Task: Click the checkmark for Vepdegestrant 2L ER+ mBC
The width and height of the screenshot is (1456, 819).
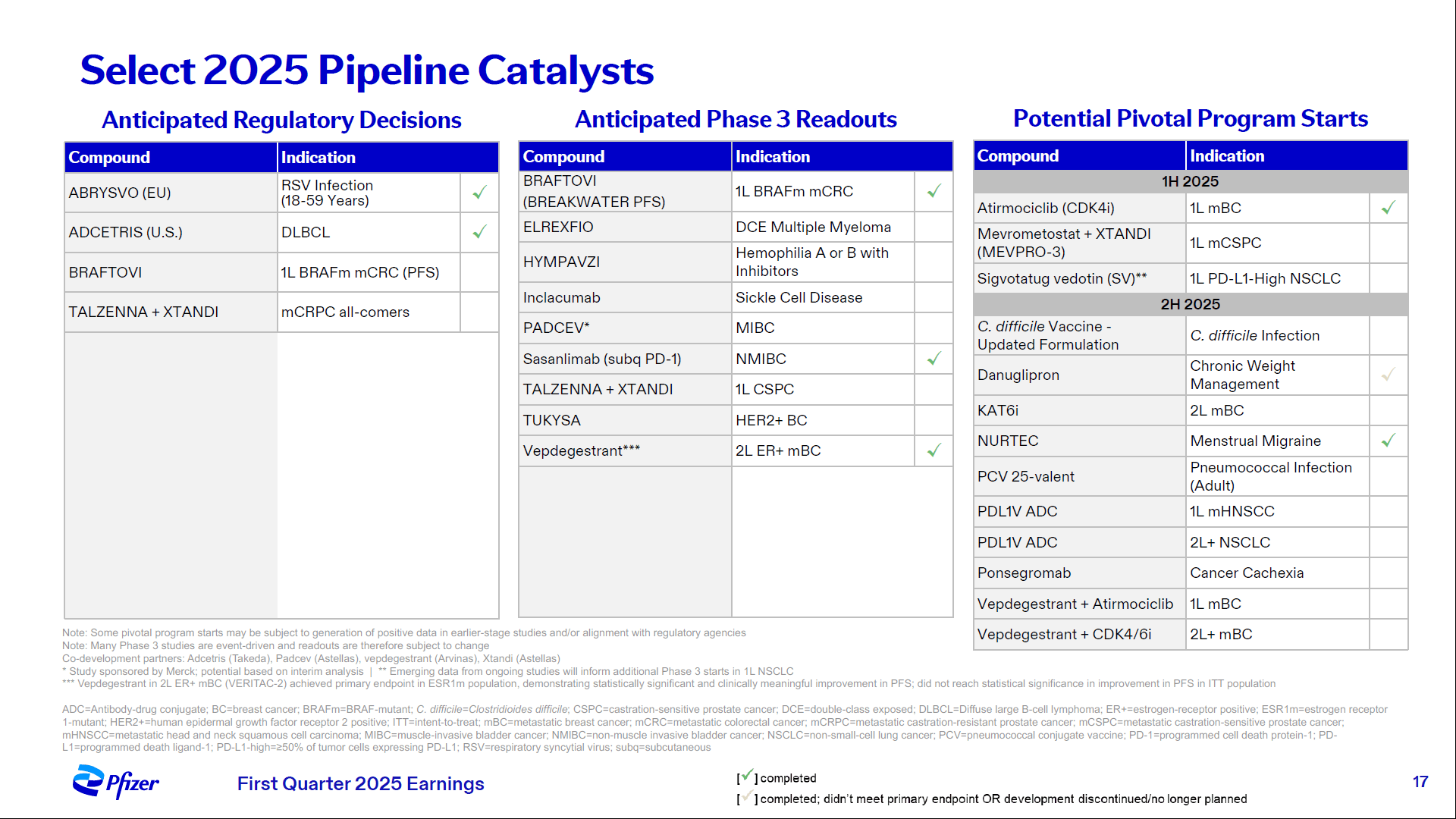Action: pyautogui.click(x=934, y=450)
